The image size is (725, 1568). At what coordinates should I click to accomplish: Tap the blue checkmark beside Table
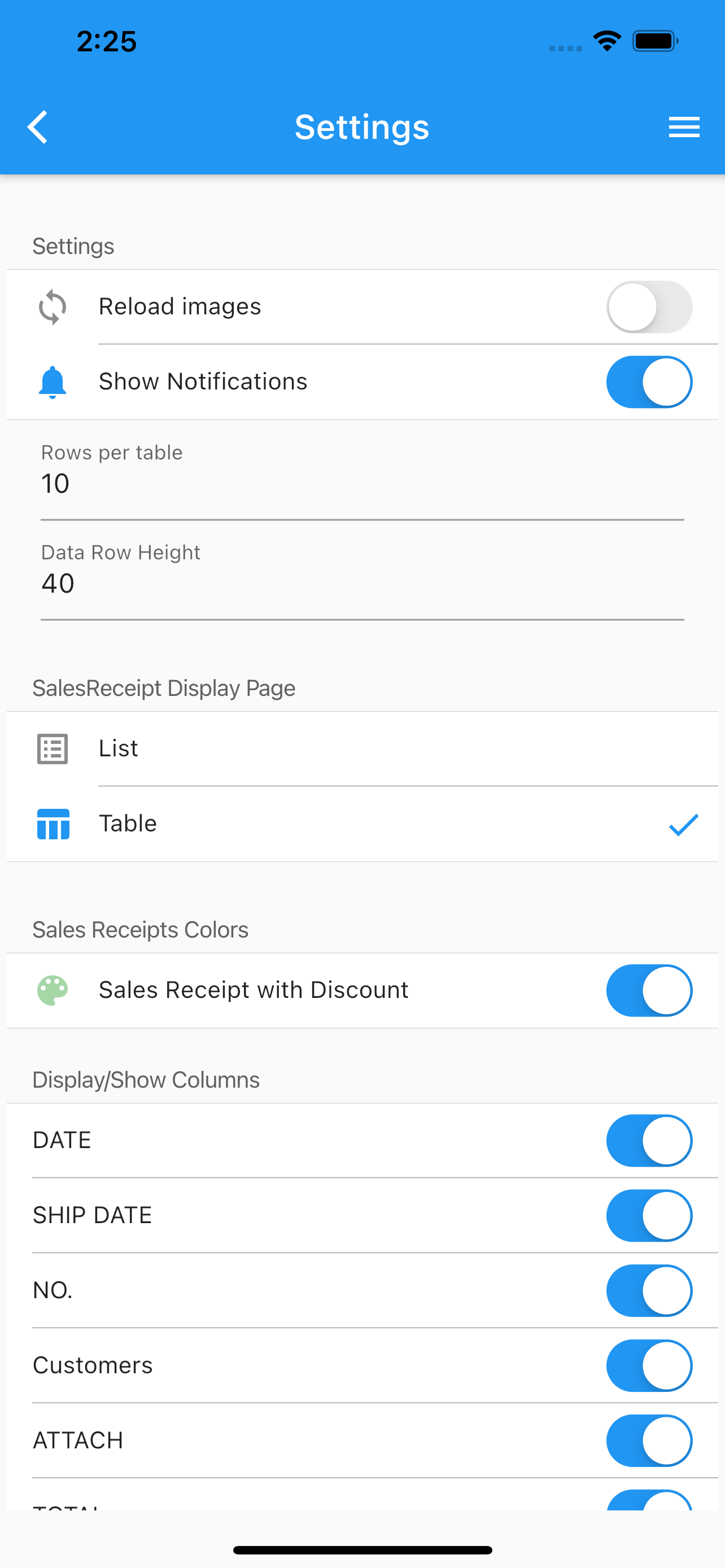click(684, 825)
